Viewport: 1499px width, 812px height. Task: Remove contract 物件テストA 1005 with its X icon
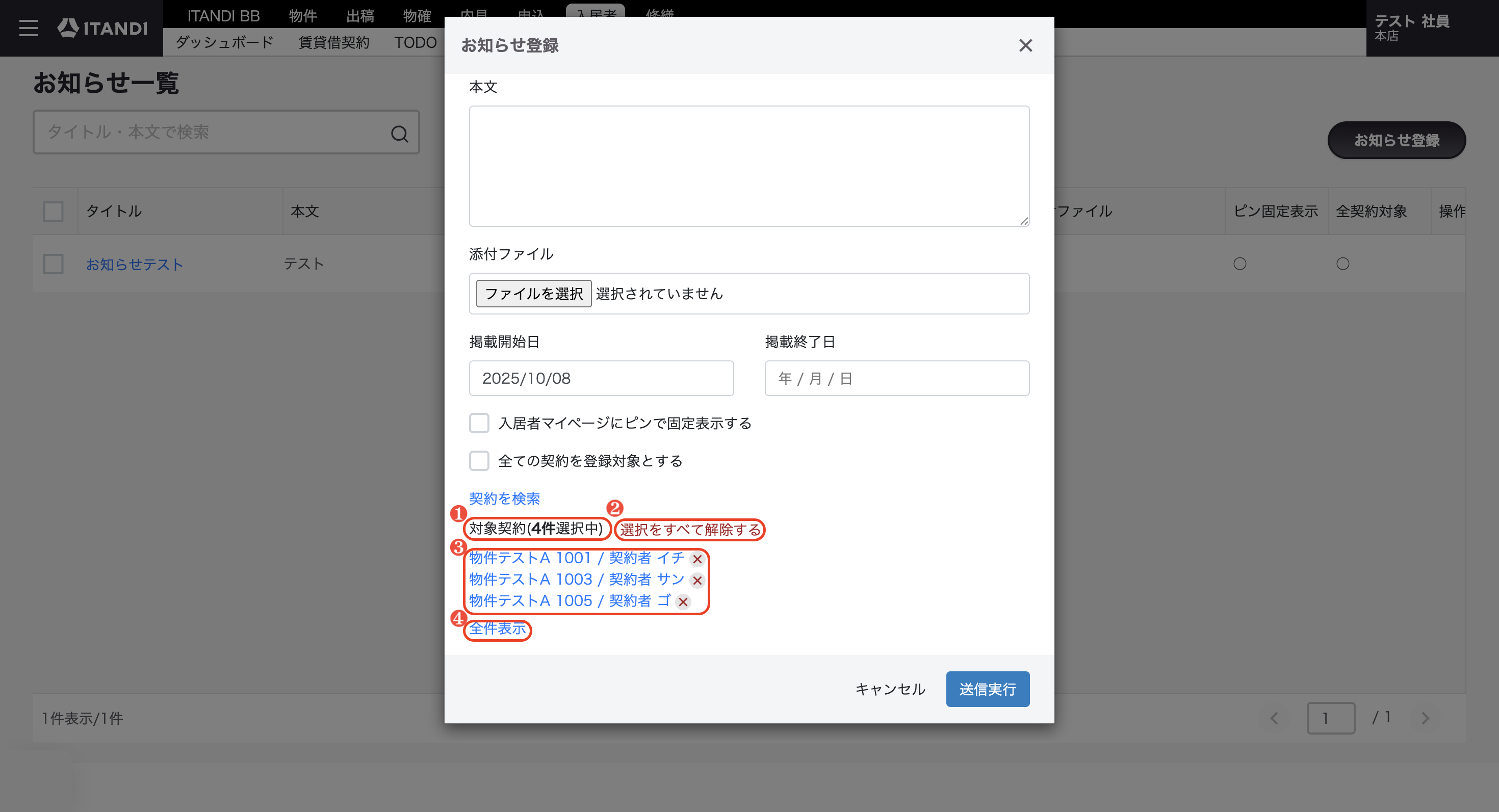683,602
